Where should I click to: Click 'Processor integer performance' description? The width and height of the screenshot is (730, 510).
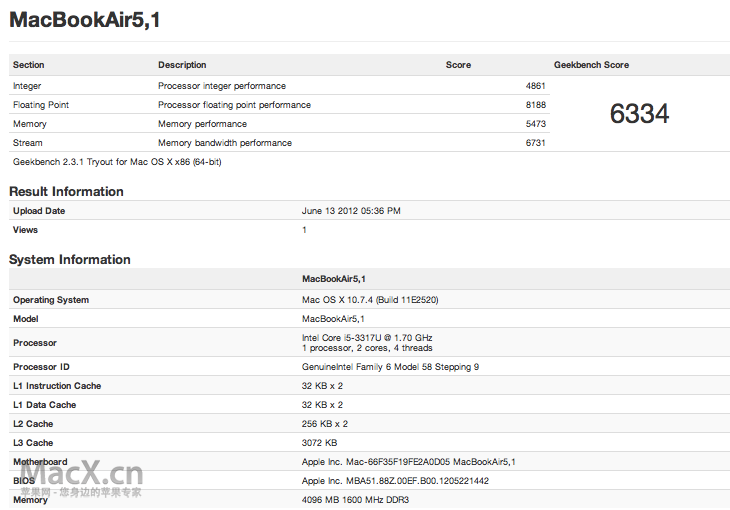tap(222, 86)
